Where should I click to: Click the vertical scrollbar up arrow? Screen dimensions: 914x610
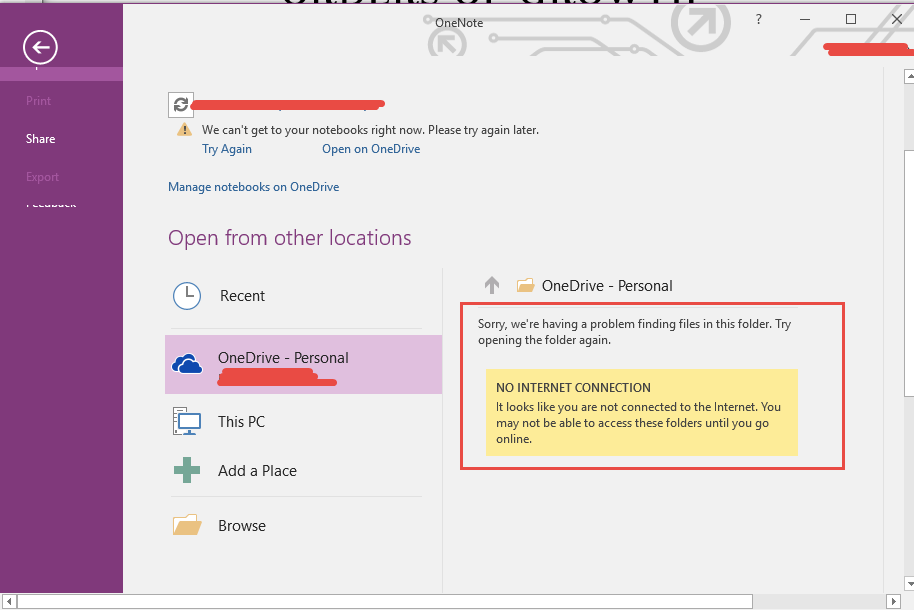(x=909, y=76)
